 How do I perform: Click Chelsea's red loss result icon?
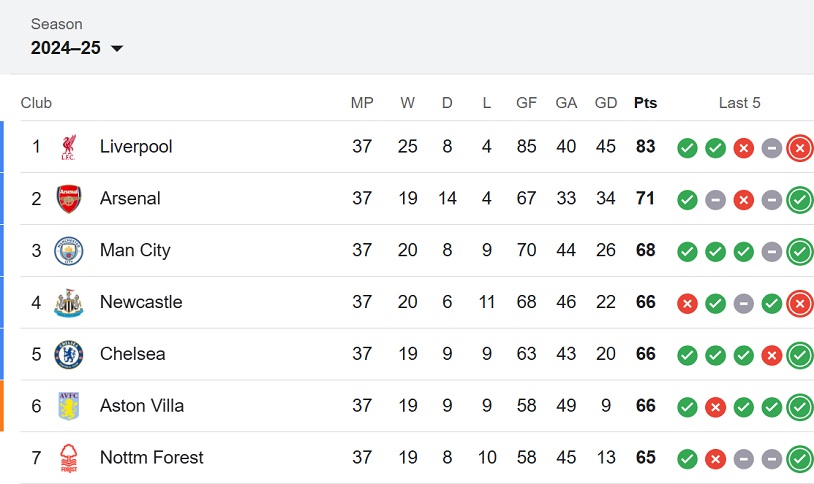(771, 356)
